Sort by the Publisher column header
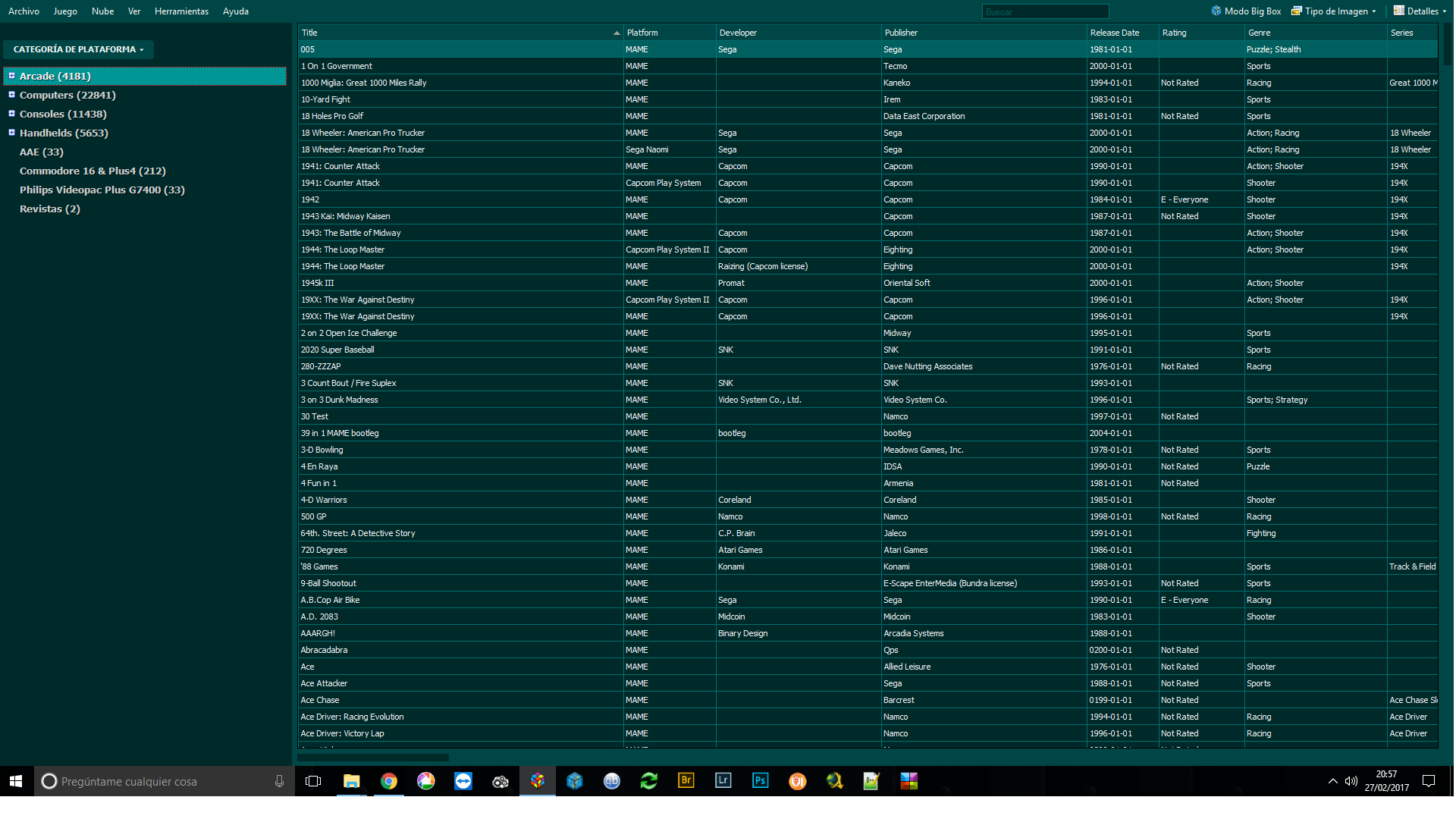The height and width of the screenshot is (819, 1456). (984, 33)
